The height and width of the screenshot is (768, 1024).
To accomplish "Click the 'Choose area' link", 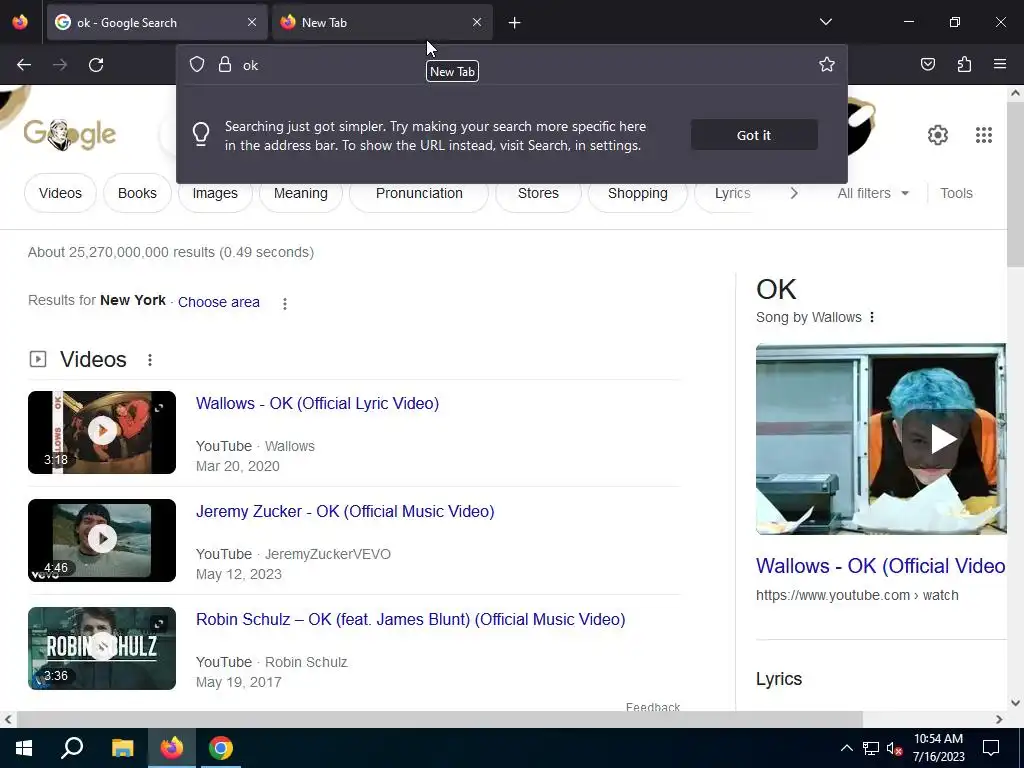I will (219, 302).
